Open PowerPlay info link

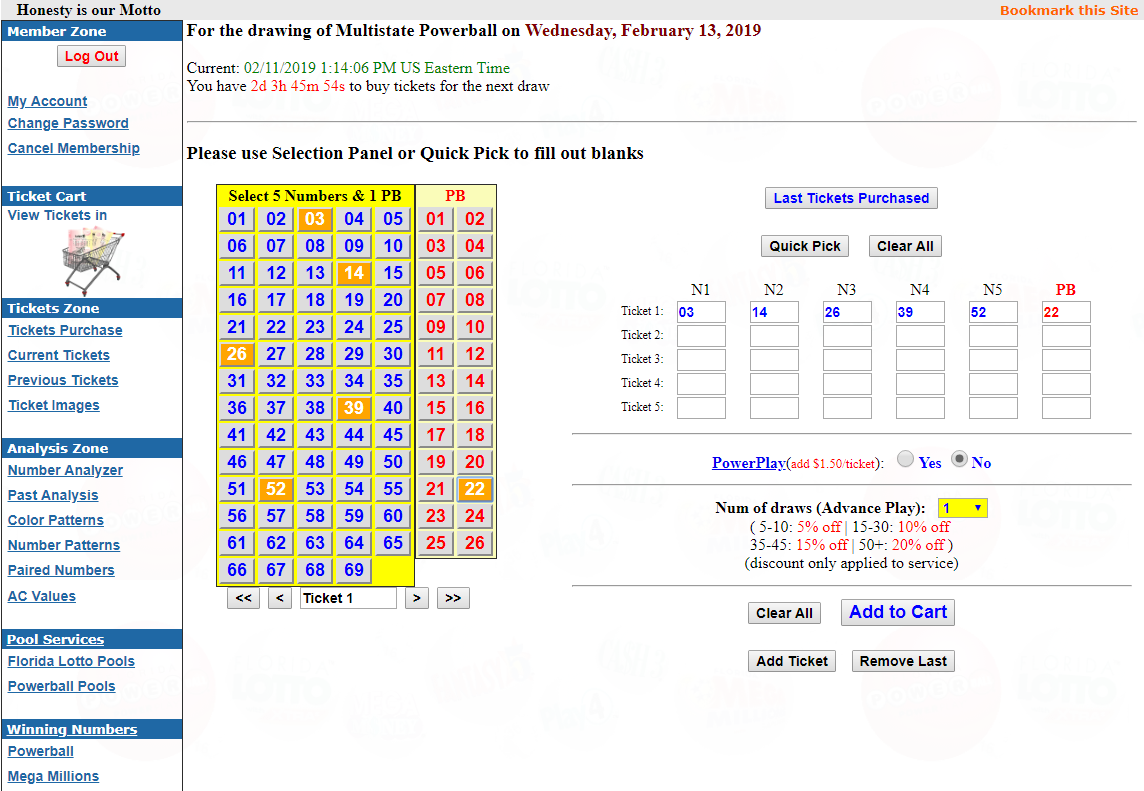[x=749, y=463]
